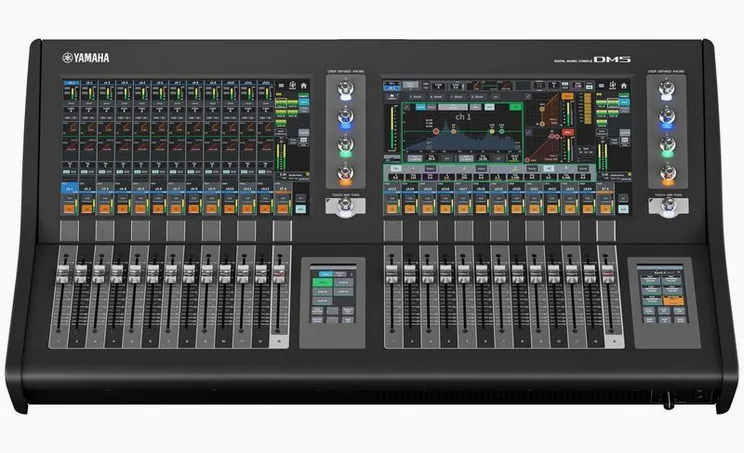This screenshot has width=744, height=453.
Task: Open the menu list icon on left touchscreen
Action: pyautogui.click(x=281, y=86)
